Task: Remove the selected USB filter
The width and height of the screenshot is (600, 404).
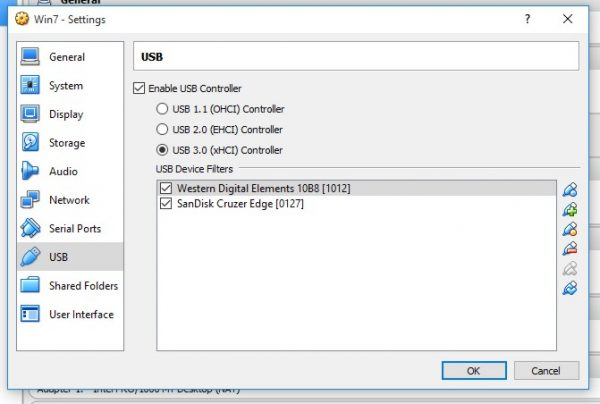Action: tap(570, 249)
